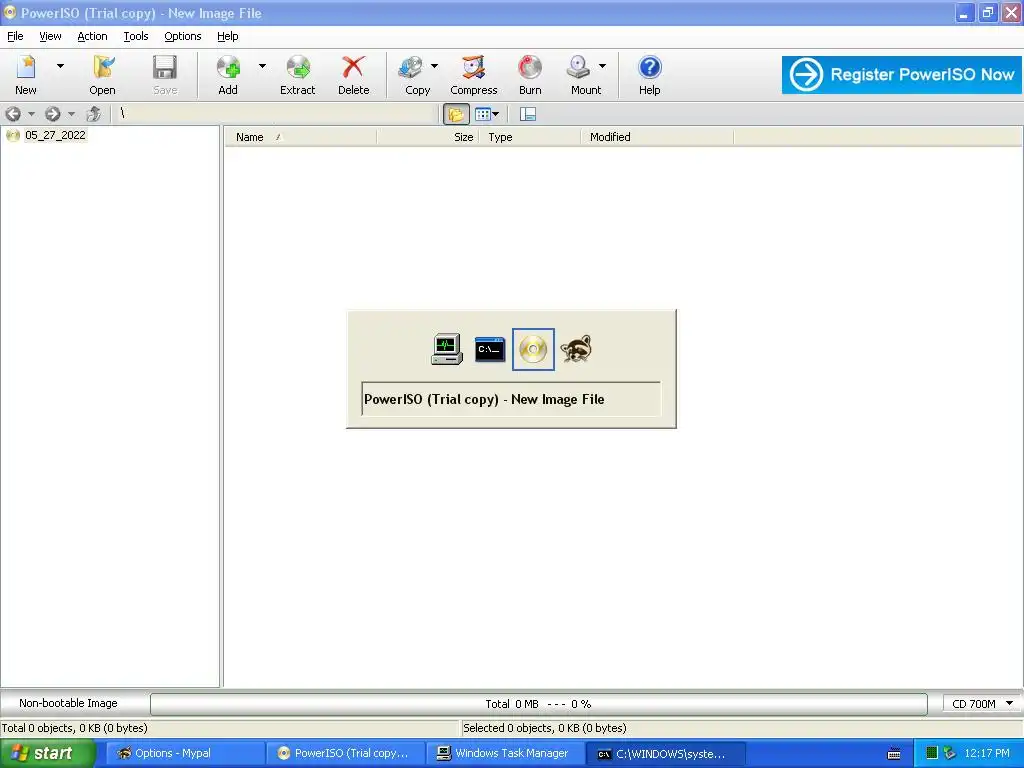Image resolution: width=1024 pixels, height=768 pixels.
Task: Select Task Manager icon in task switcher
Action: pos(447,349)
